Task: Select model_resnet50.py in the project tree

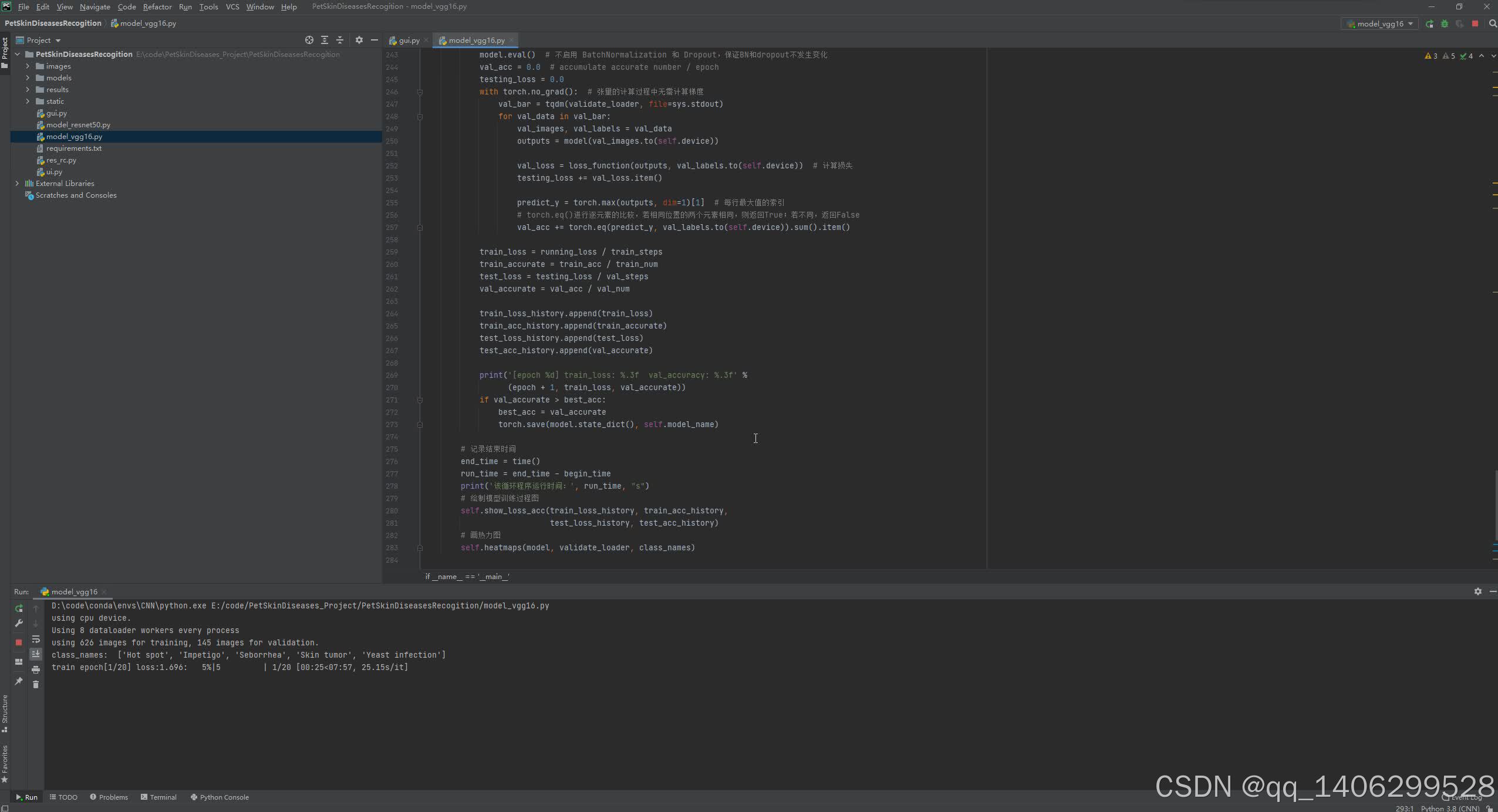Action: 78,125
